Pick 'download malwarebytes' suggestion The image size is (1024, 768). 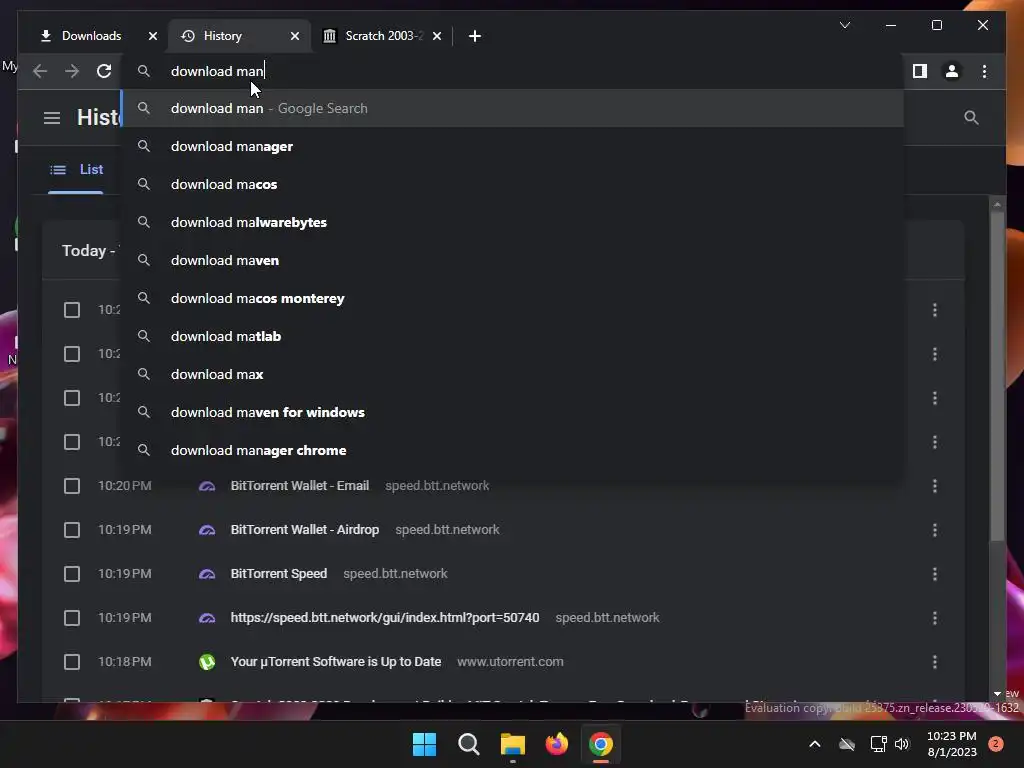tap(513, 222)
